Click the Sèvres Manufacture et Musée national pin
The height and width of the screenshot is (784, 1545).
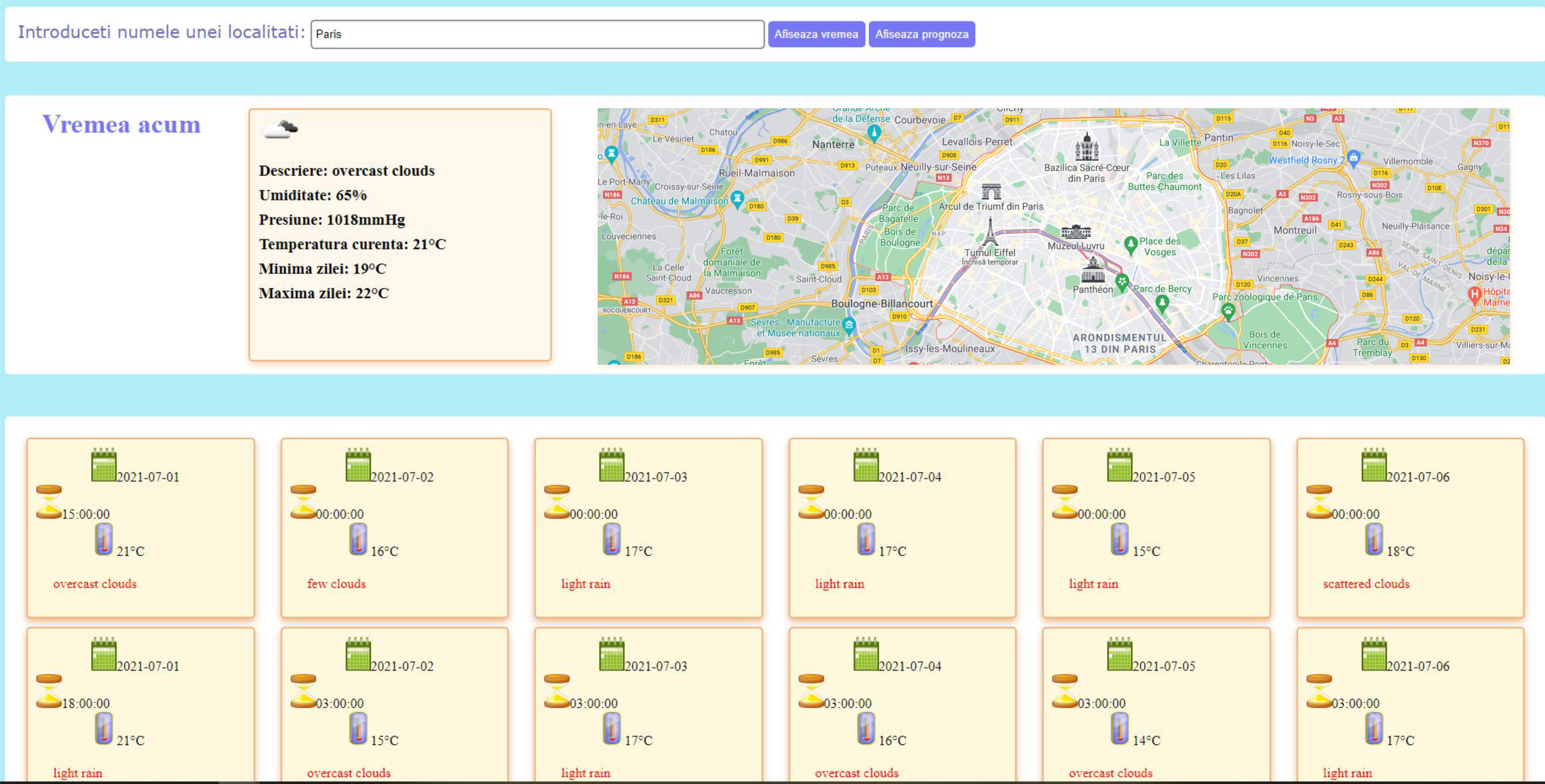tap(849, 325)
